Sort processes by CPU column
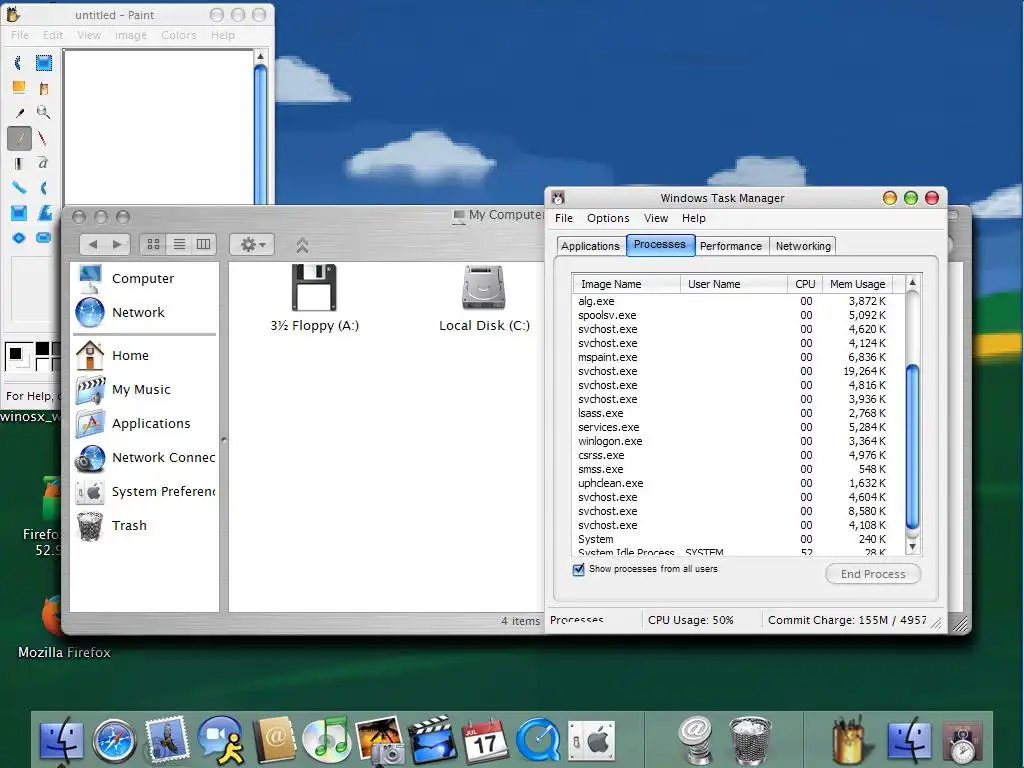This screenshot has width=1024, height=768. pyautogui.click(x=805, y=284)
